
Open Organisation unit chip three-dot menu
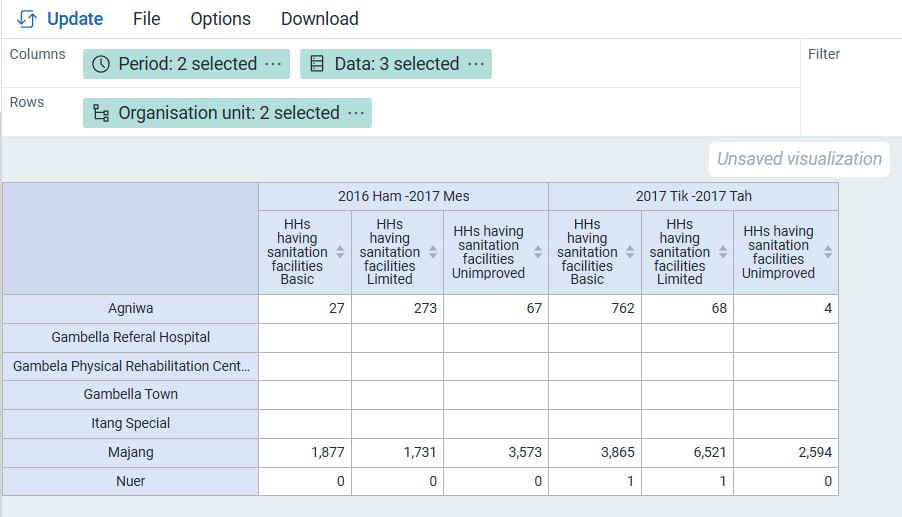pos(355,113)
